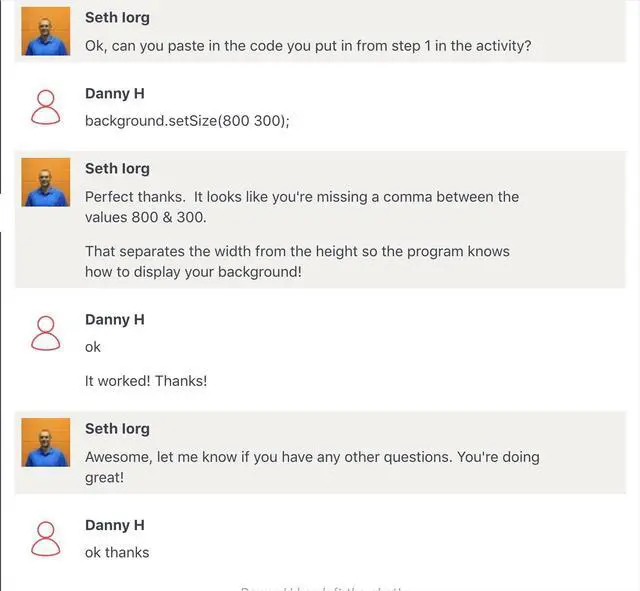Click the Danny H name above 'ok thanks'

[115, 525]
